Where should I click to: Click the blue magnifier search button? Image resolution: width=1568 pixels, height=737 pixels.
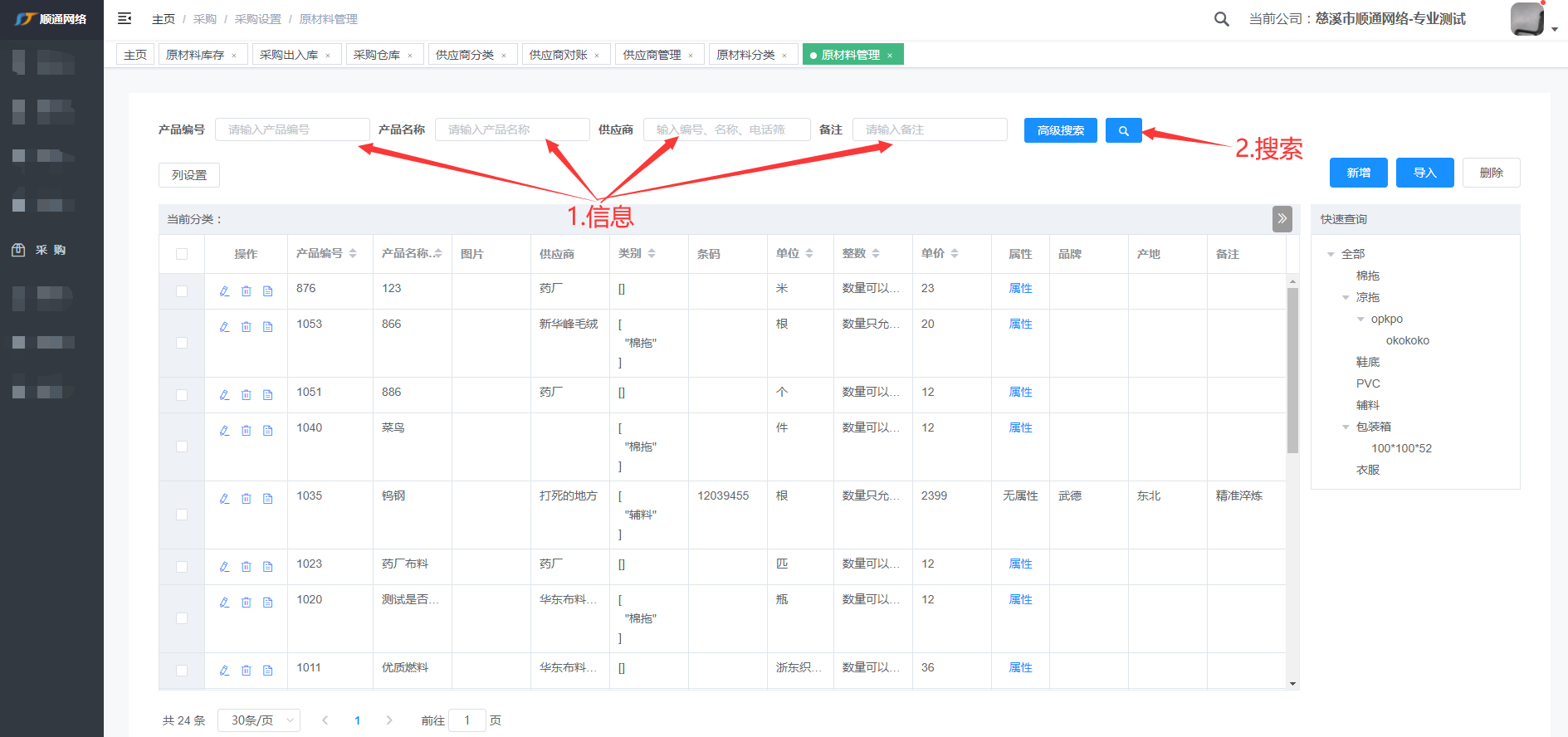(x=1123, y=130)
